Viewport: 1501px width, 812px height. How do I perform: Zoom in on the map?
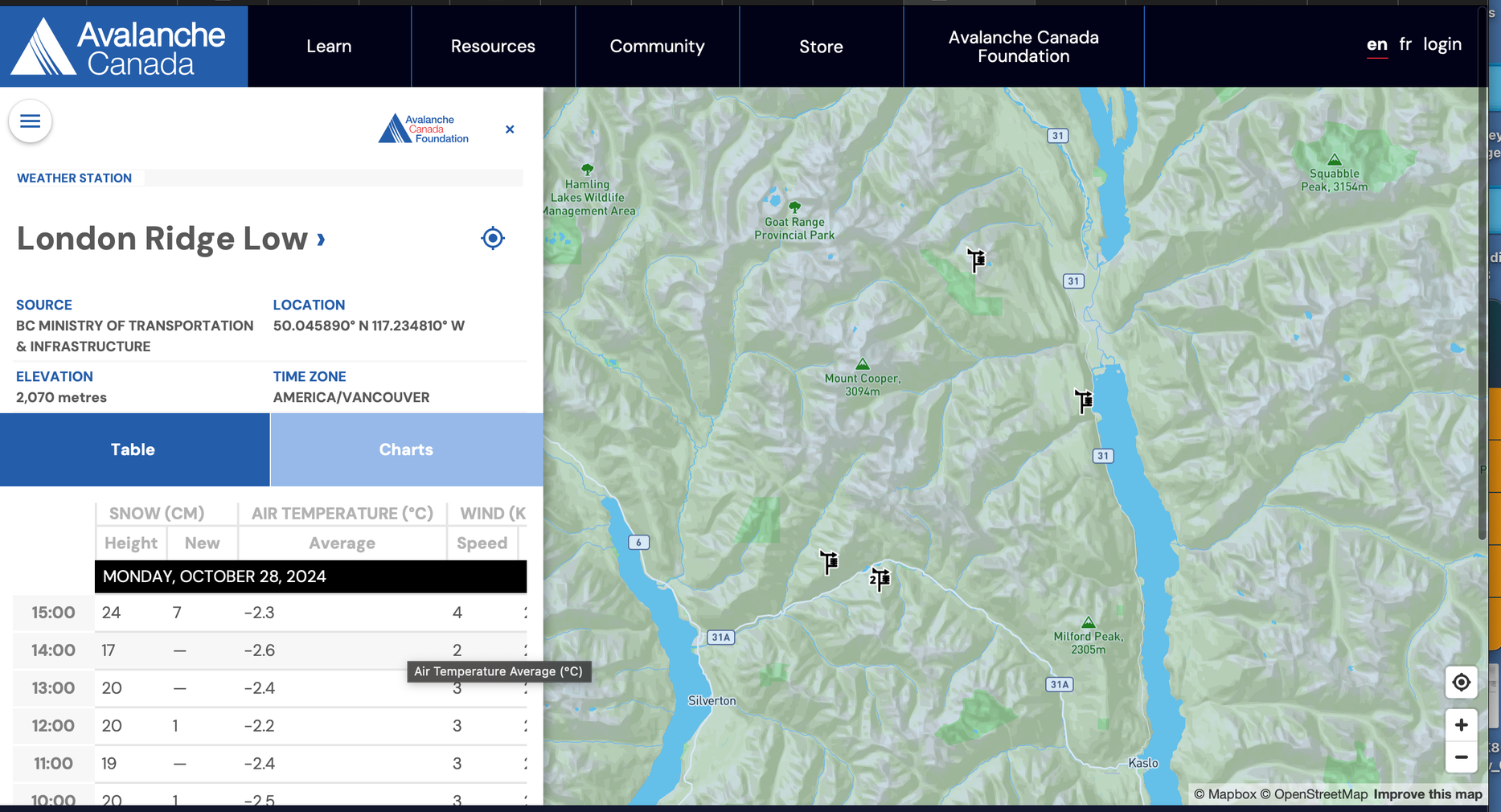click(x=1461, y=725)
